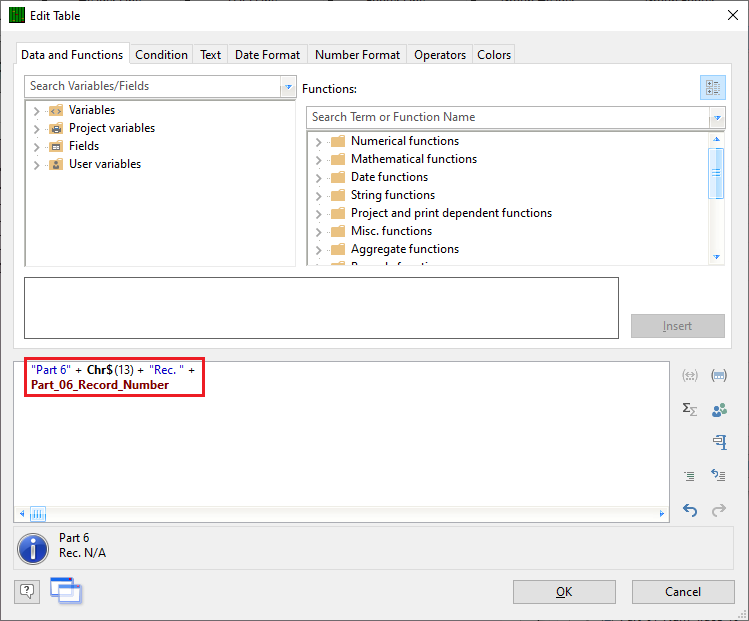Image resolution: width=749 pixels, height=621 pixels.
Task: Redo the formula edit
Action: (x=719, y=510)
